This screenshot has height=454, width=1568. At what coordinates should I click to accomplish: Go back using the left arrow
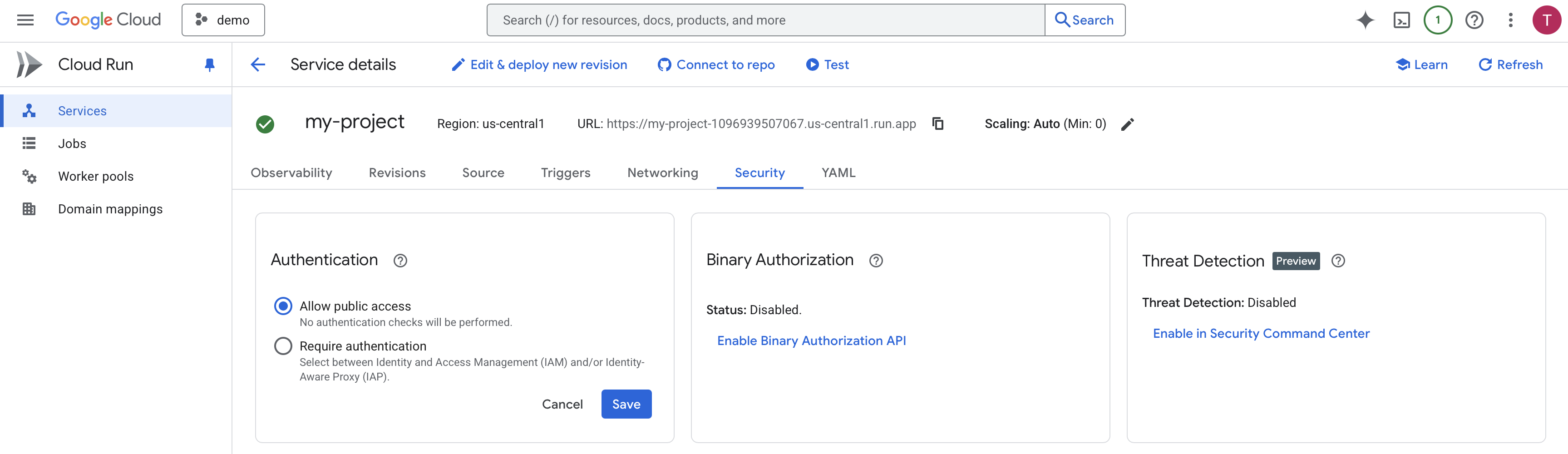(258, 64)
